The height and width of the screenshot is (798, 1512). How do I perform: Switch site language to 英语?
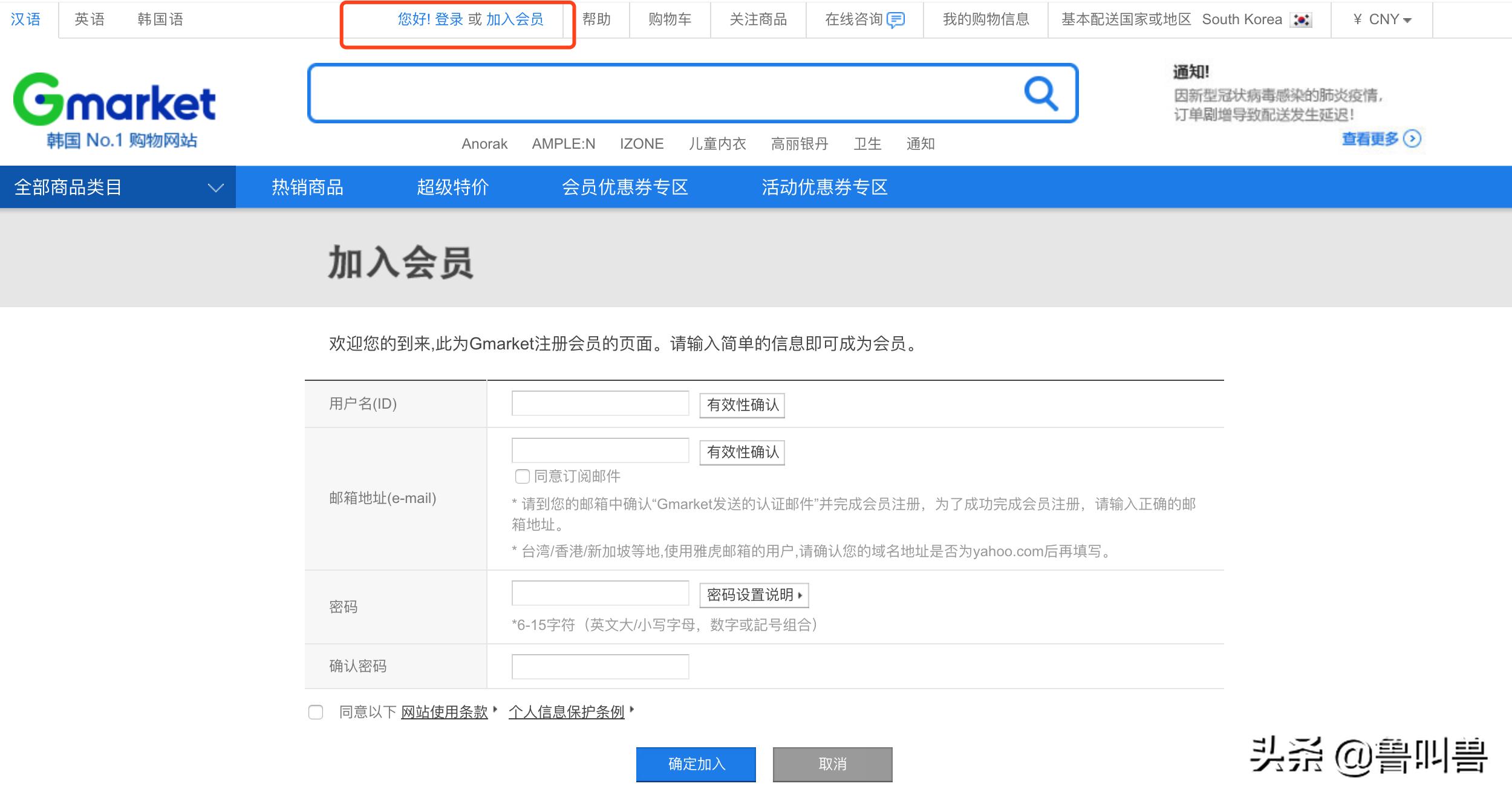(x=90, y=19)
